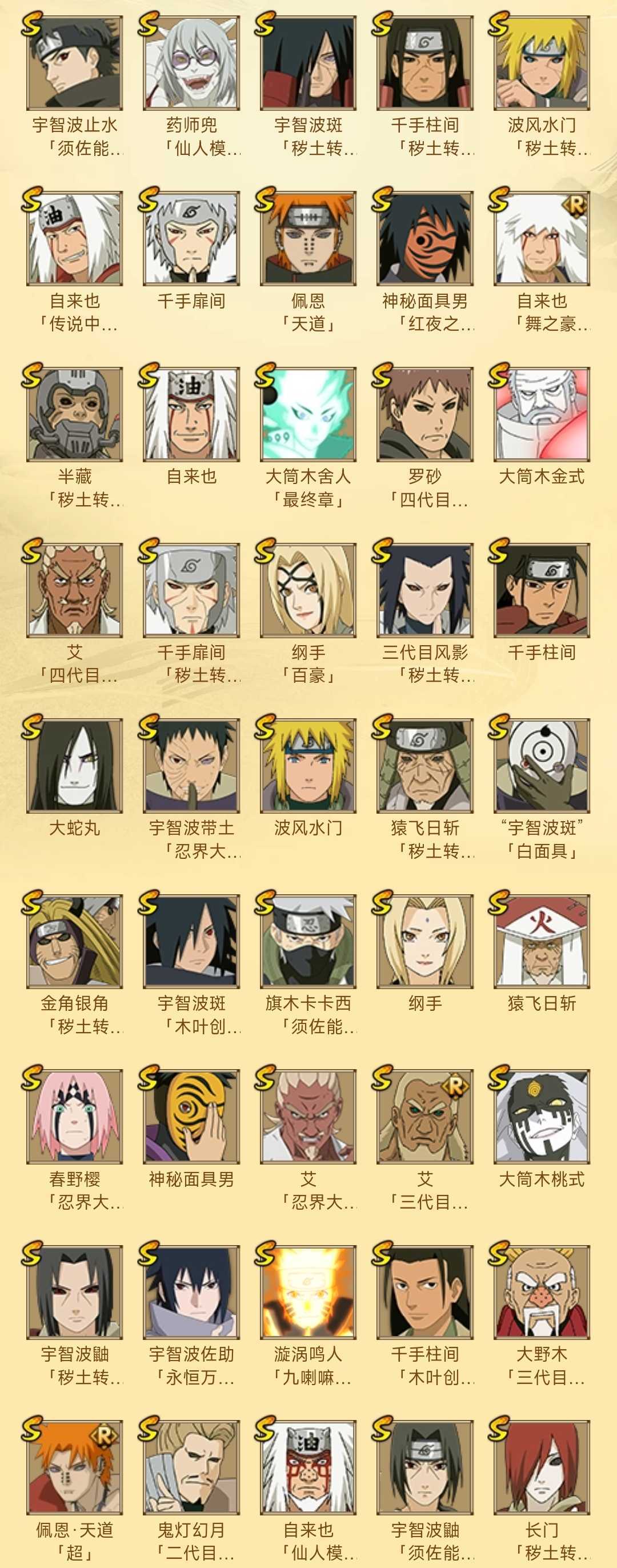The width and height of the screenshot is (617, 1568).
Task: Choose the 鬼灯幻月 portrait
Action: pos(191,1467)
